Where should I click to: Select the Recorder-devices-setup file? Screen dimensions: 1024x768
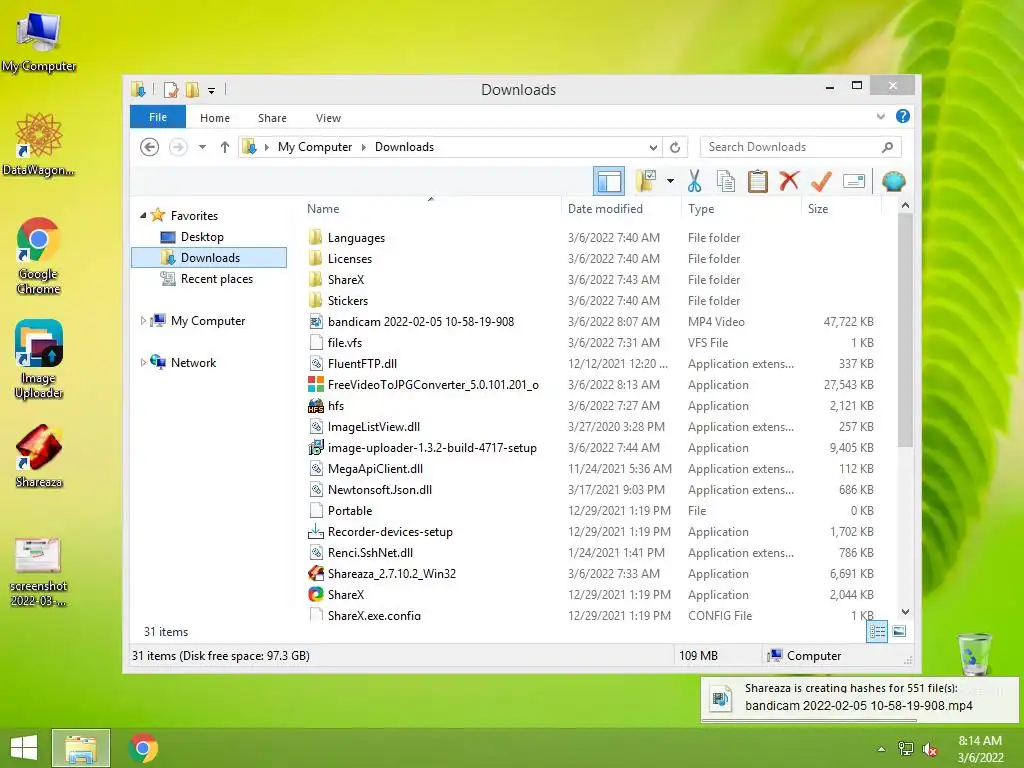click(x=390, y=532)
